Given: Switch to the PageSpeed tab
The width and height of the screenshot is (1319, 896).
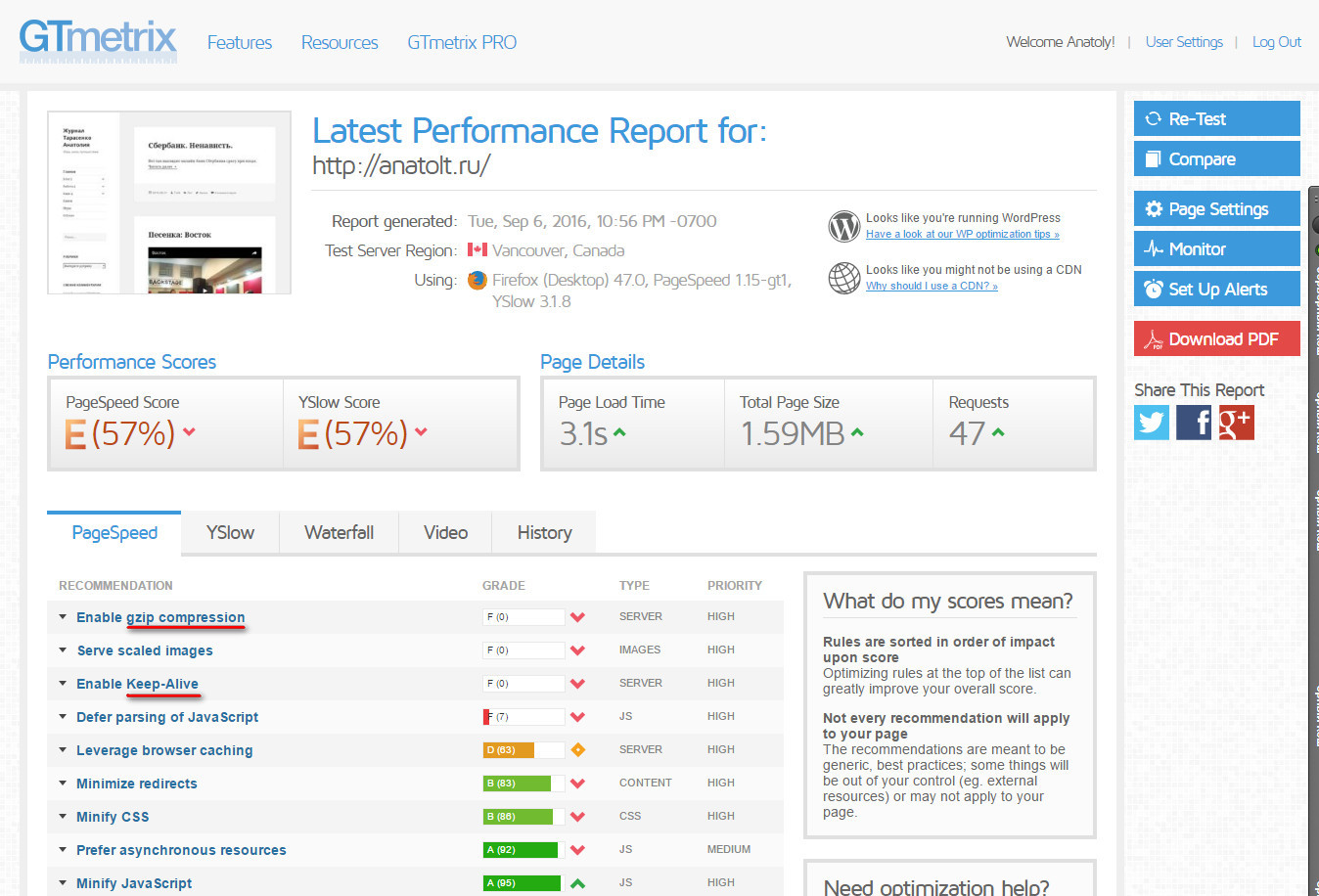Looking at the screenshot, I should coord(114,533).
